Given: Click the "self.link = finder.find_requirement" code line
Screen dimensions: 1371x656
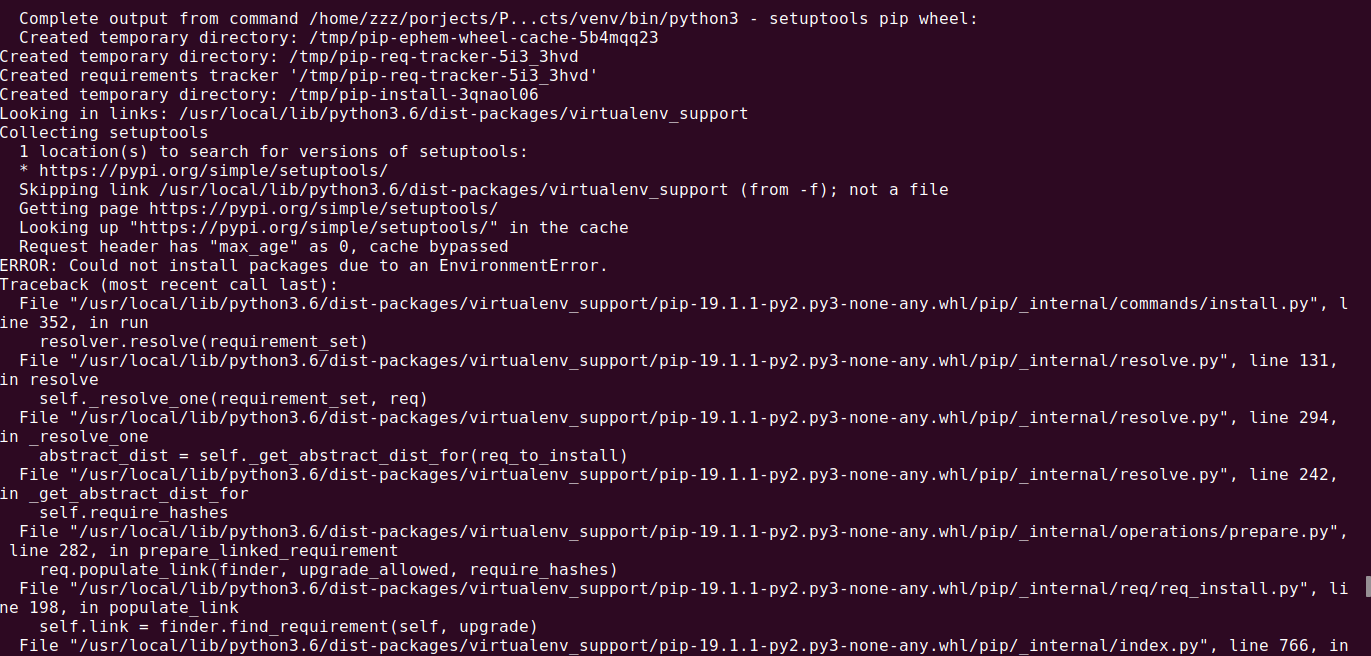Looking at the screenshot, I should coord(288,627).
